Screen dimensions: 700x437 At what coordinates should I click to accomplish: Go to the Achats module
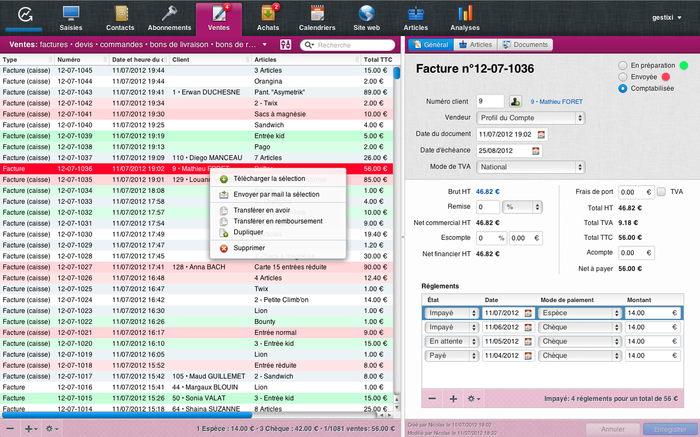click(x=268, y=15)
